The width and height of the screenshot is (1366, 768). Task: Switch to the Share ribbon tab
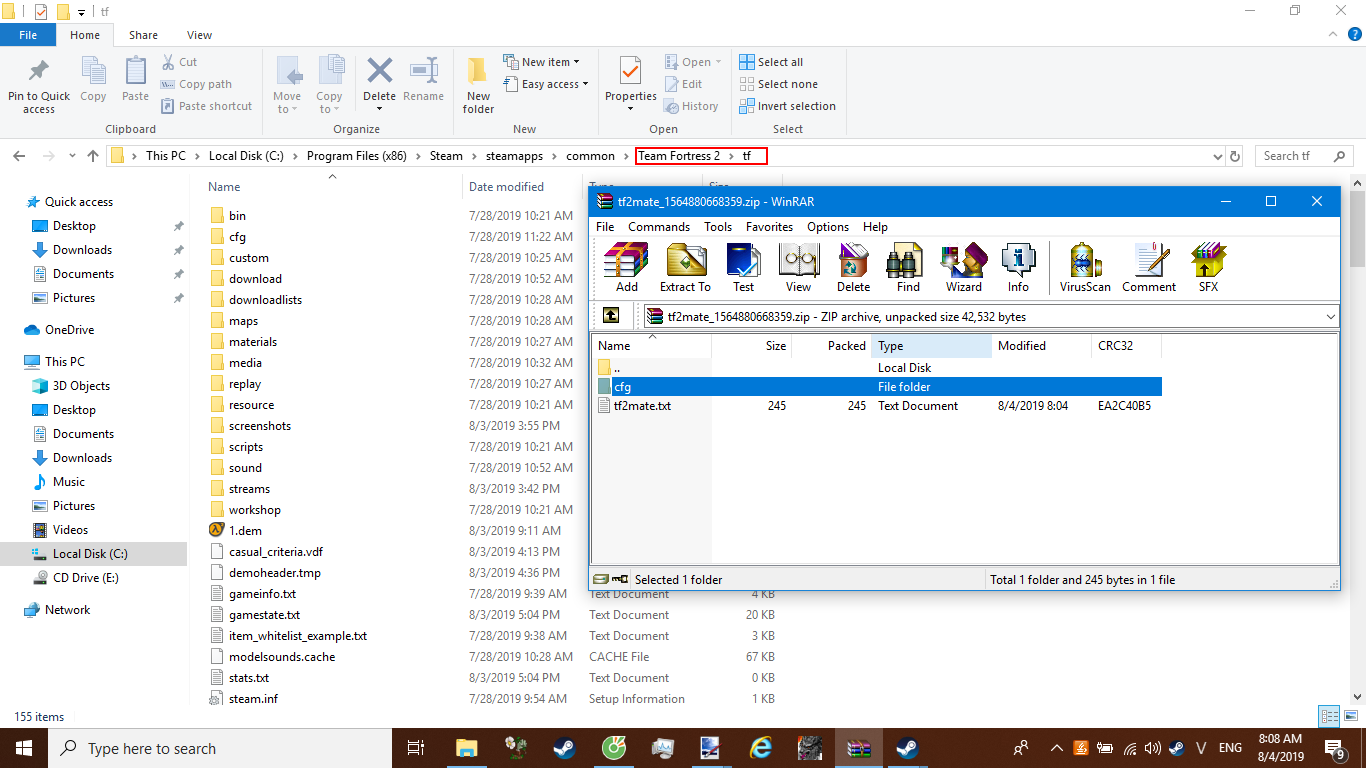(x=143, y=35)
